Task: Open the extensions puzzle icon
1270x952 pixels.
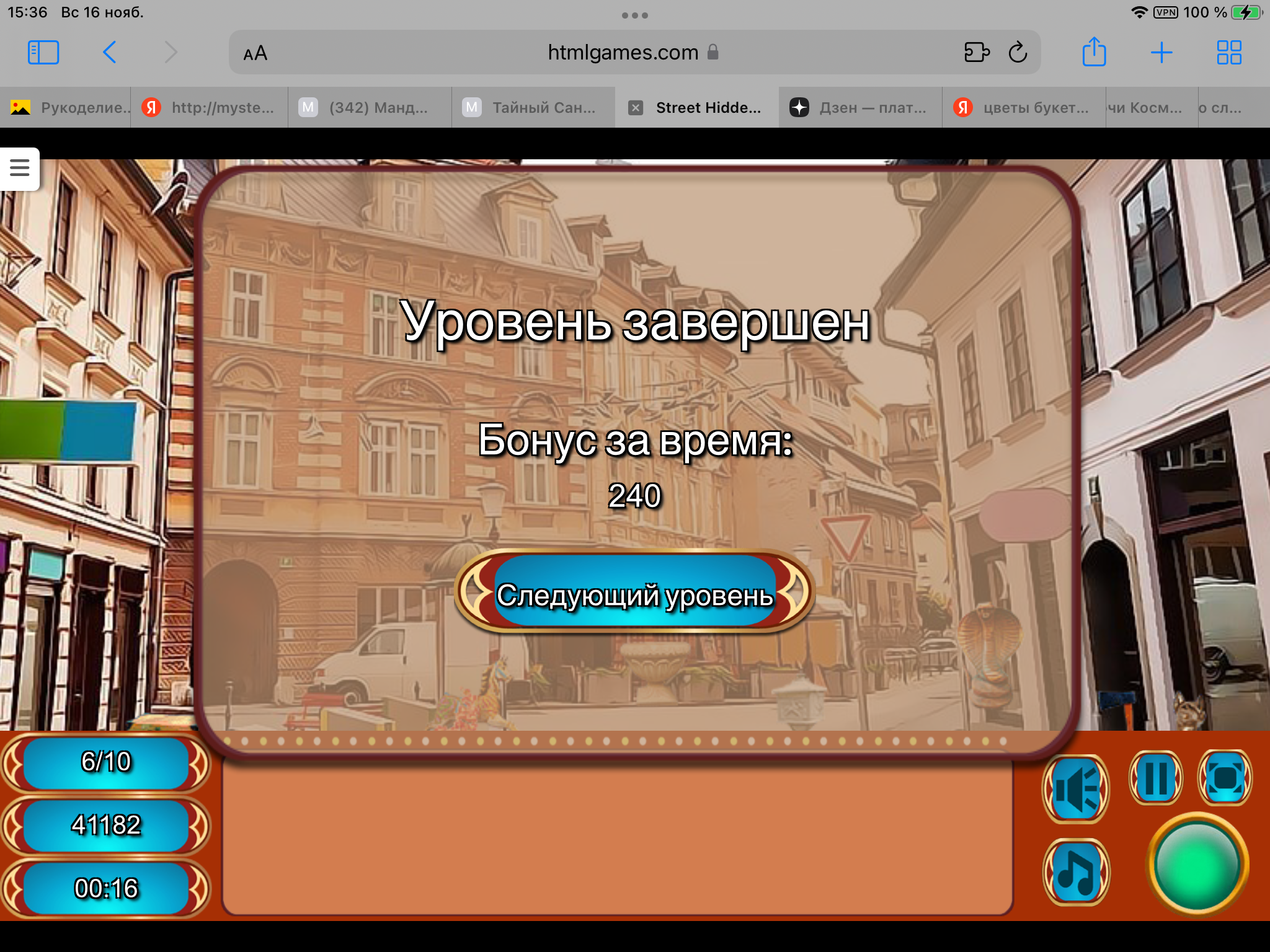Action: click(977, 53)
